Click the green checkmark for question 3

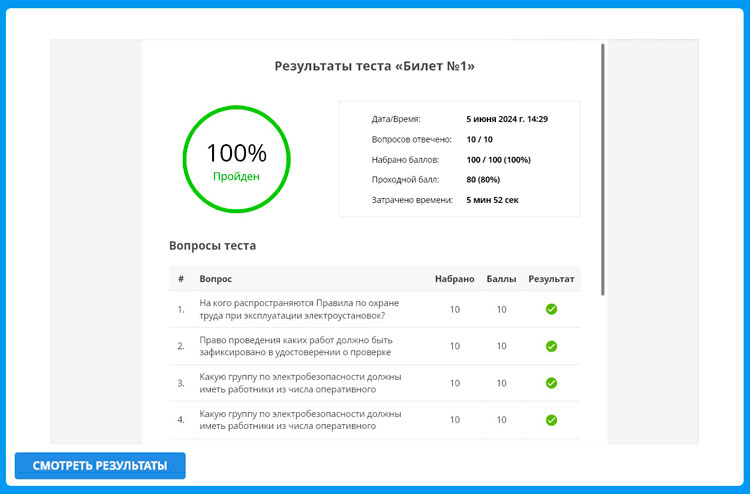[x=551, y=383]
